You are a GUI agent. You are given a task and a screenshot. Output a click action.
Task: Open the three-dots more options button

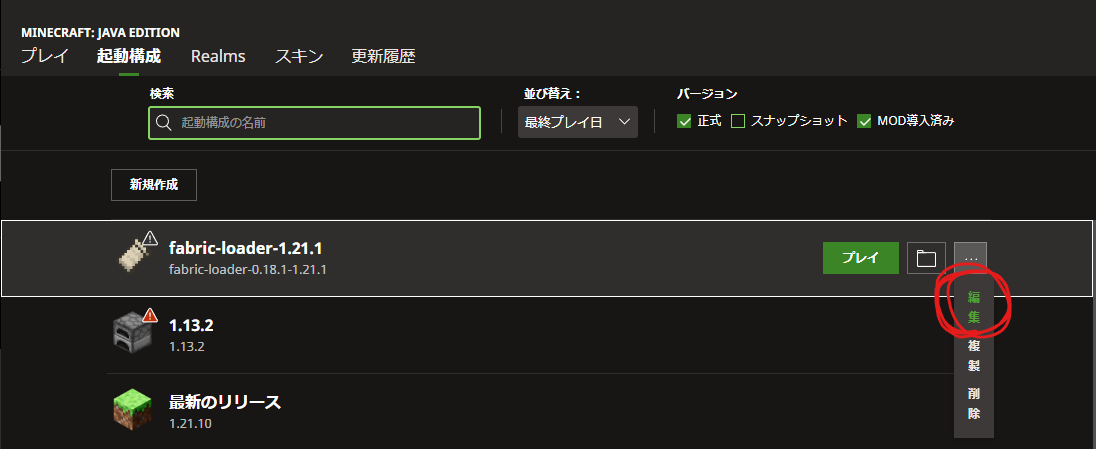(x=971, y=258)
